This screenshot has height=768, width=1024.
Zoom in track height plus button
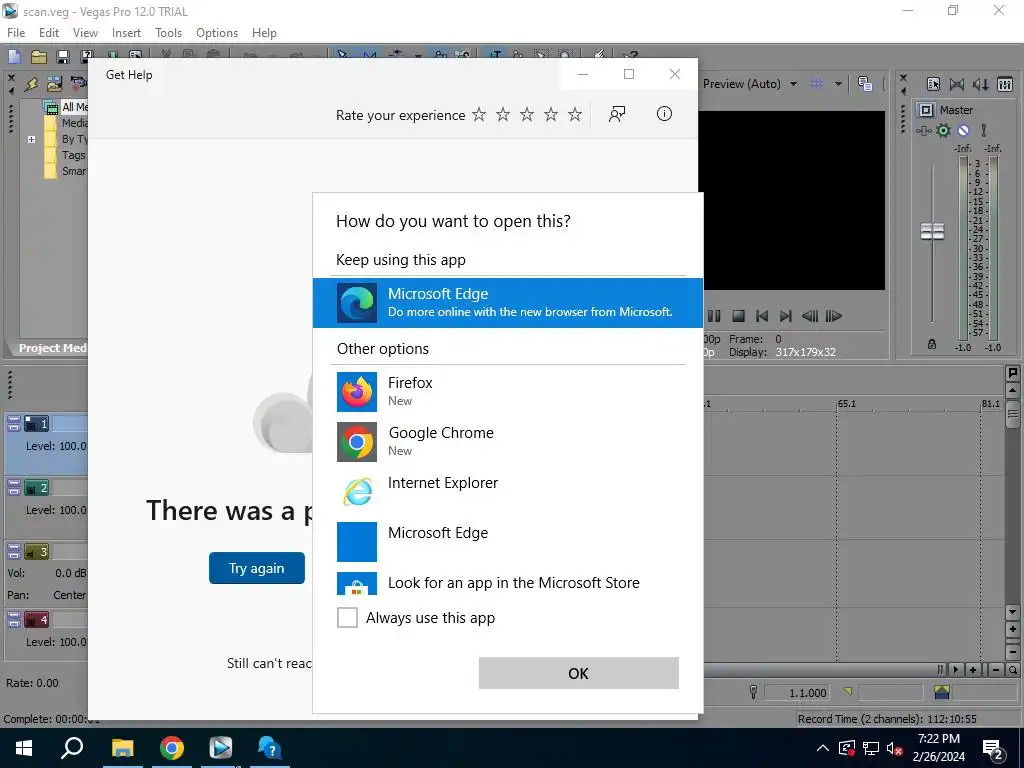tap(1013, 630)
